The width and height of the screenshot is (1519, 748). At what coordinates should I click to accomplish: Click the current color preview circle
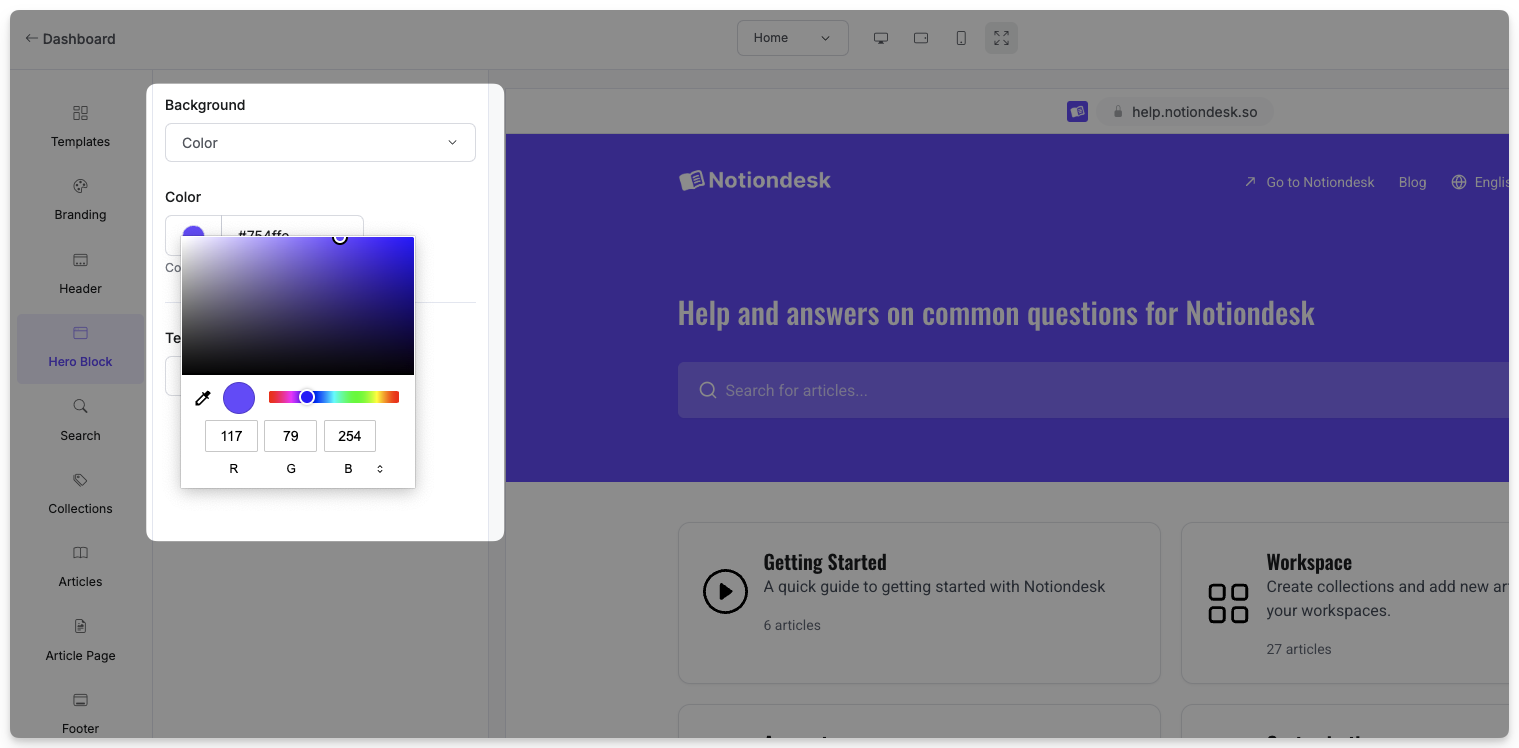tap(239, 397)
